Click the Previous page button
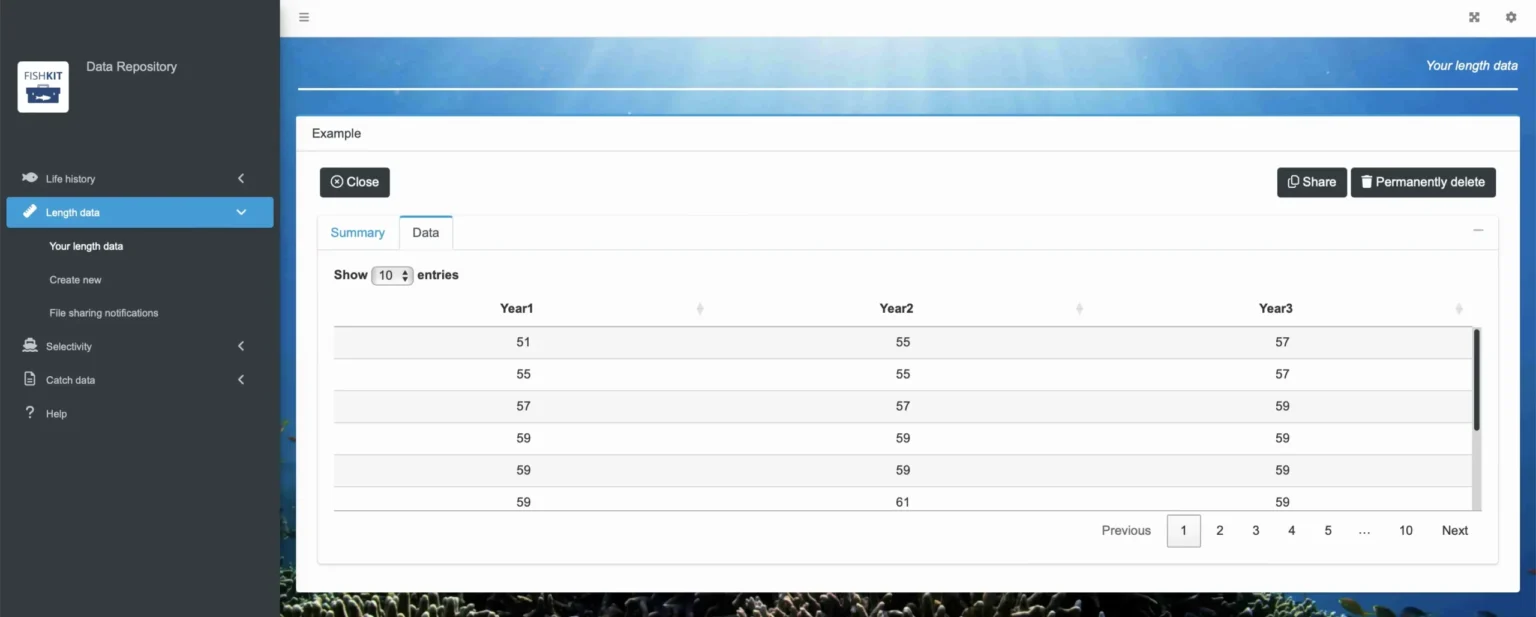The image size is (1536, 617). click(x=1126, y=531)
